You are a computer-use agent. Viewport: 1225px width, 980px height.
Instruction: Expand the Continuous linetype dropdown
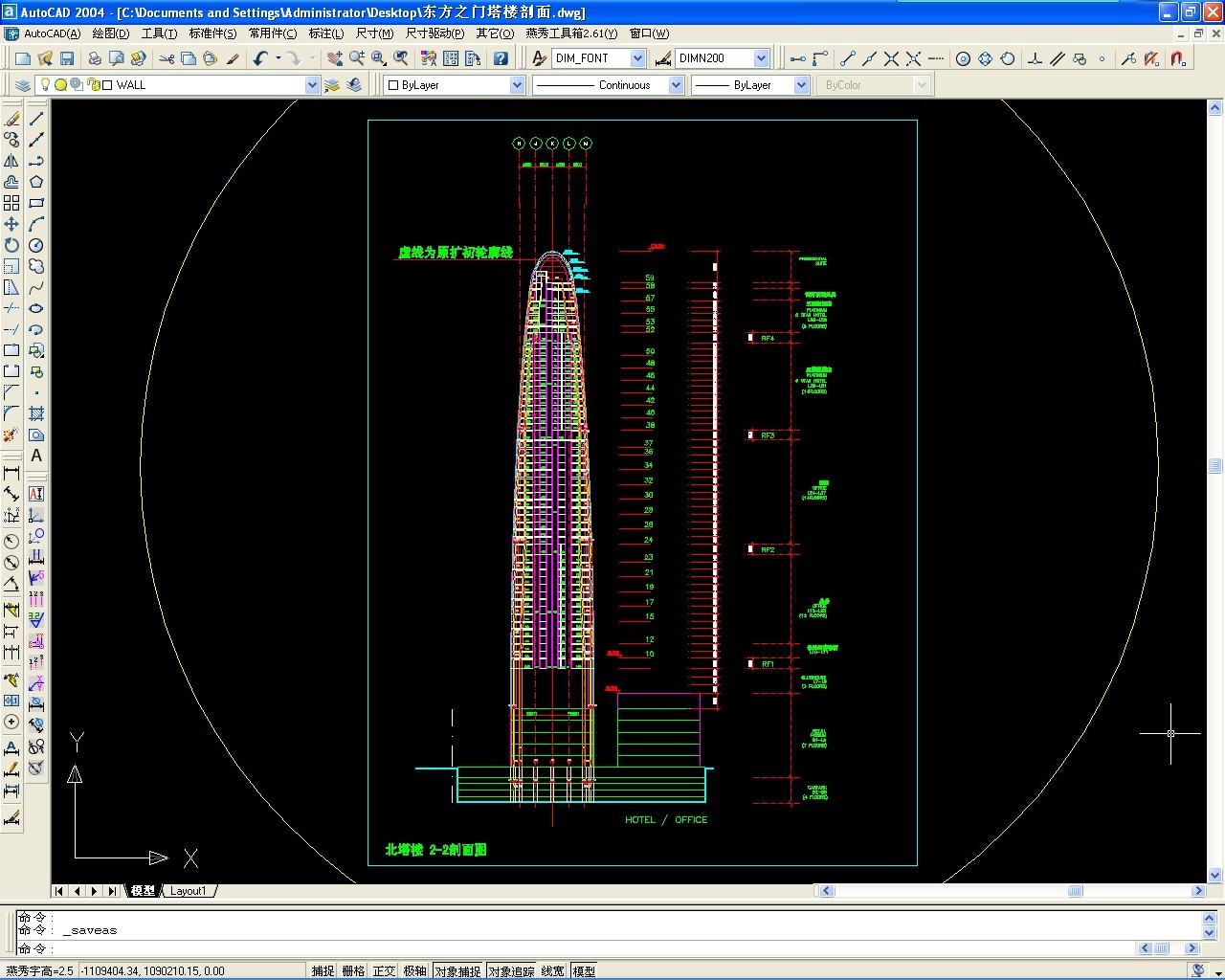(676, 85)
